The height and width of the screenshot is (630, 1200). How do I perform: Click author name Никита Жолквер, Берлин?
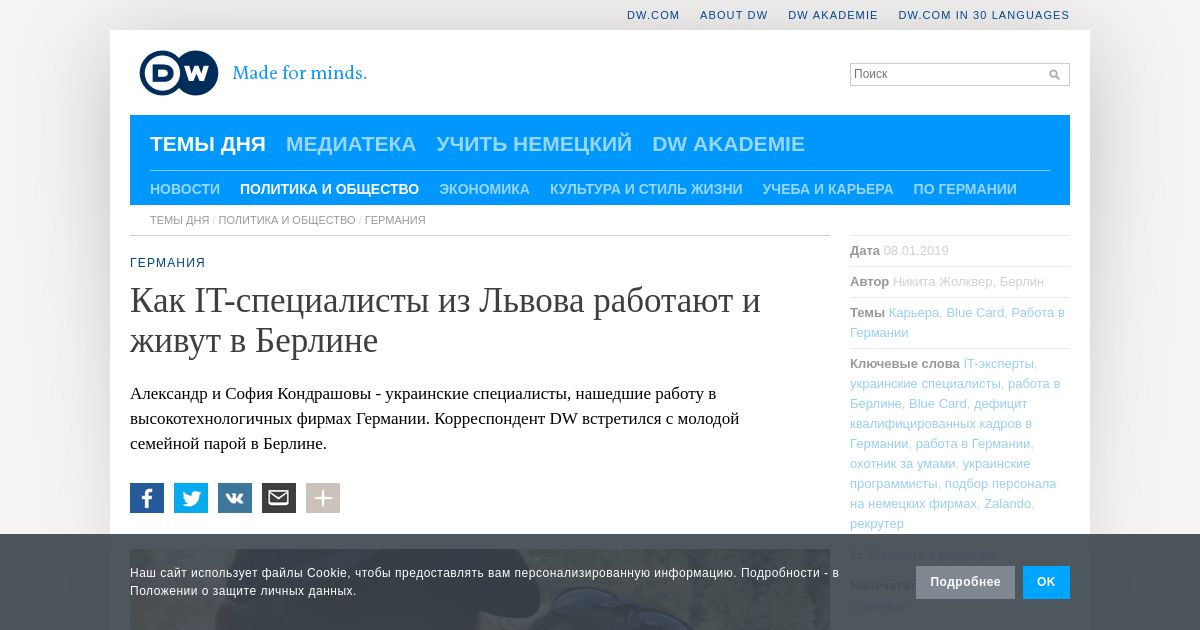coord(968,282)
